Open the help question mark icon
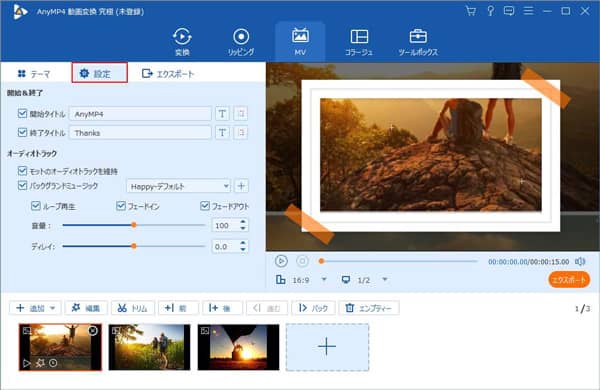Image resolution: width=600 pixels, height=390 pixels. coord(490,11)
